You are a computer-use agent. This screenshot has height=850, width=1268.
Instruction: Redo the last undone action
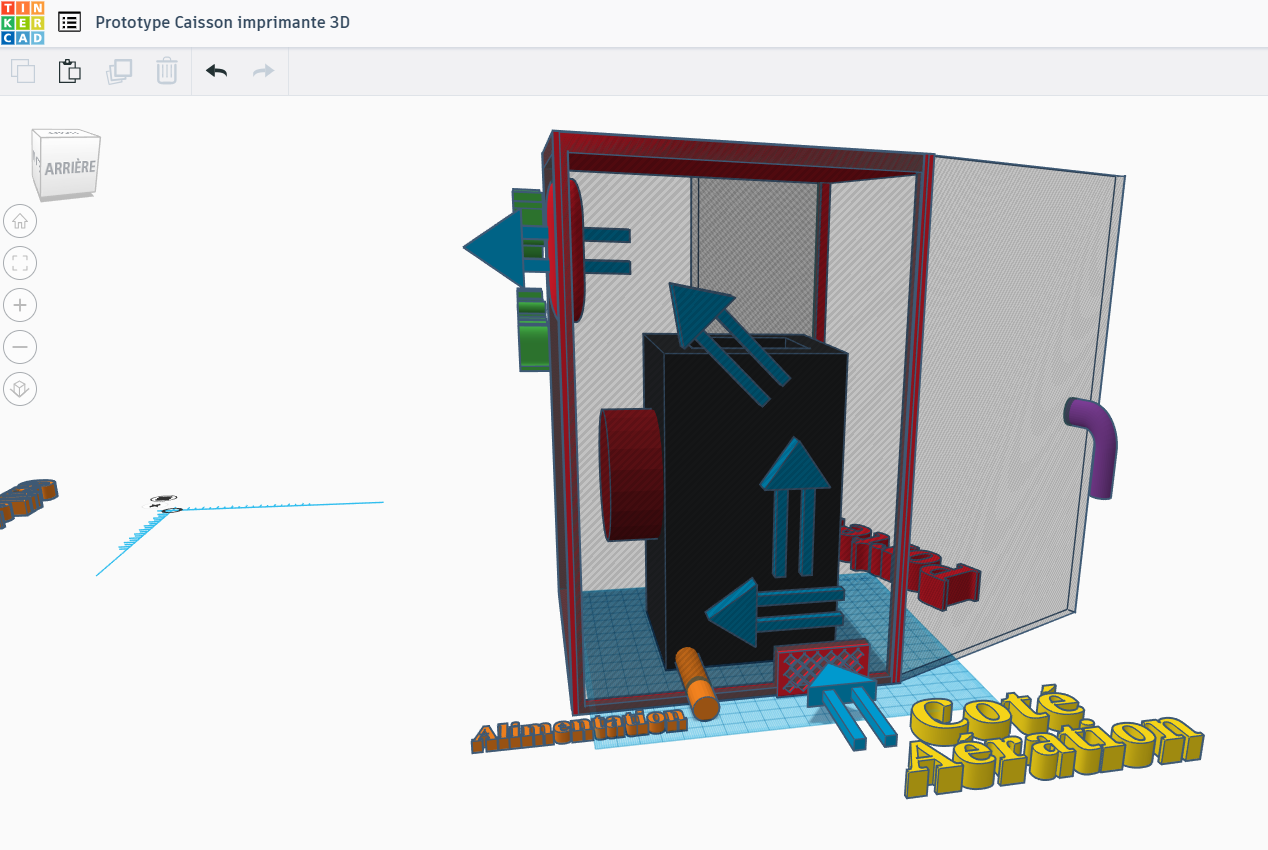coord(263,71)
